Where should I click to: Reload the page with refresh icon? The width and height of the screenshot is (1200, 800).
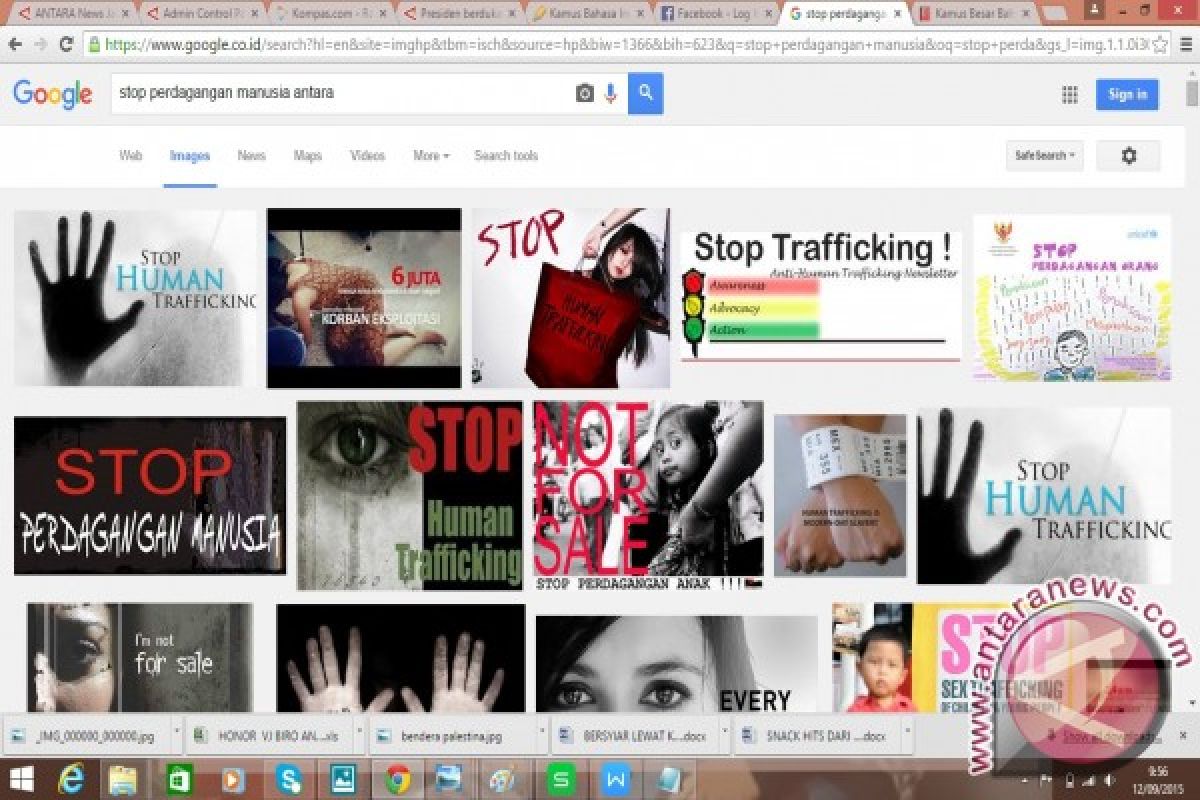click(x=66, y=44)
